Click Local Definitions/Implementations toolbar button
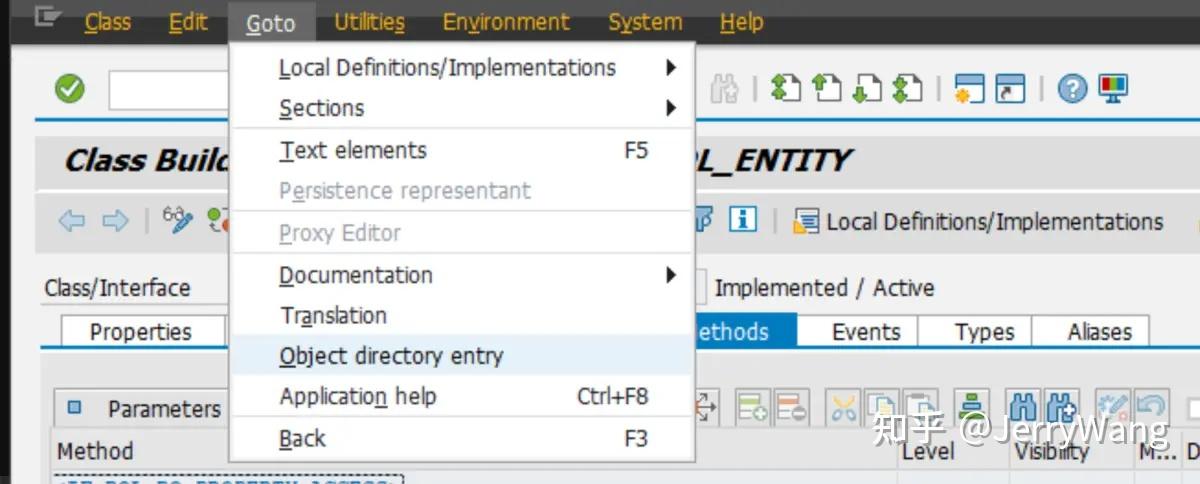The height and width of the screenshot is (484, 1200). [x=980, y=221]
